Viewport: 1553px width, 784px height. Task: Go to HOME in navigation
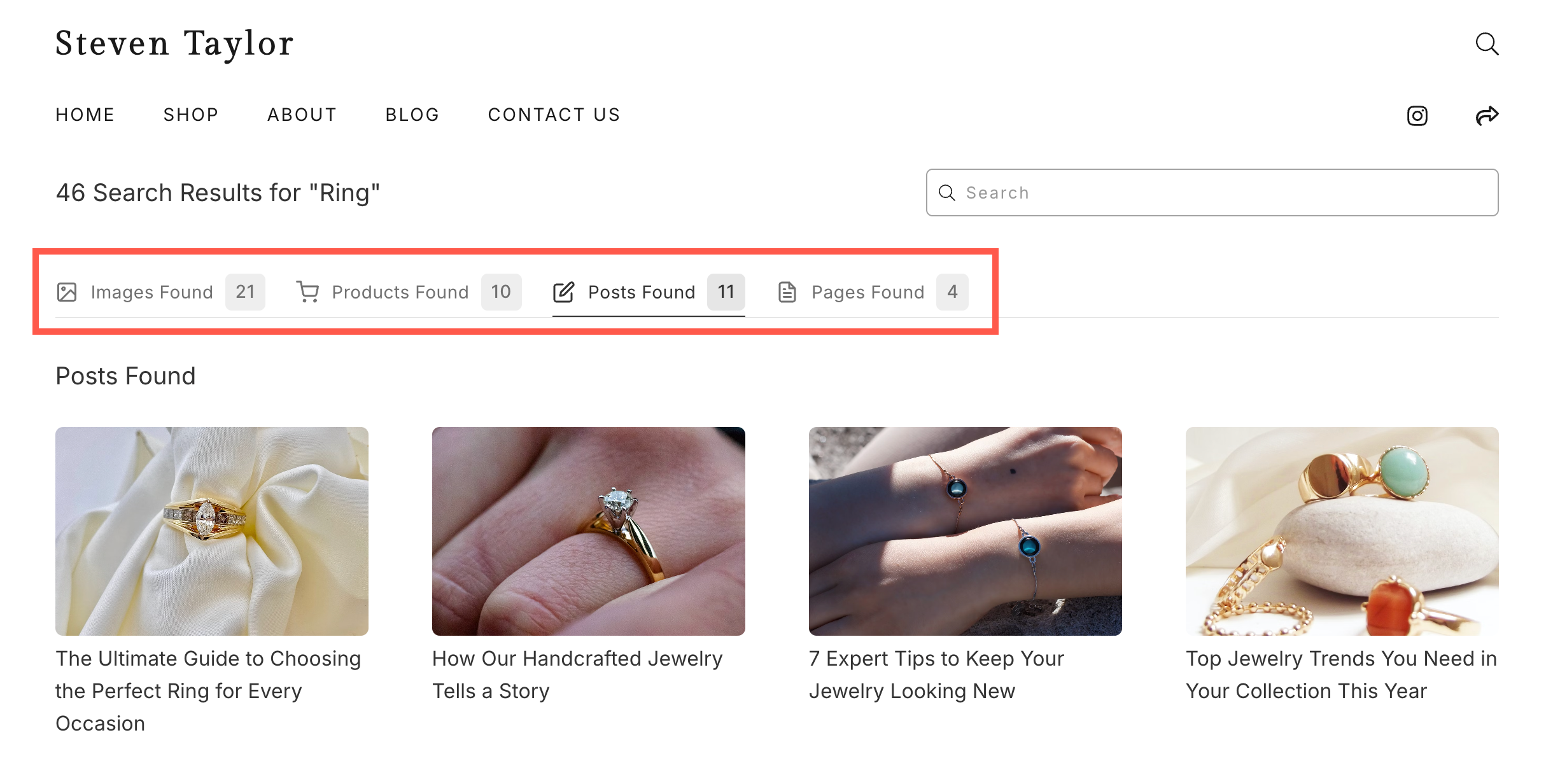coord(85,115)
